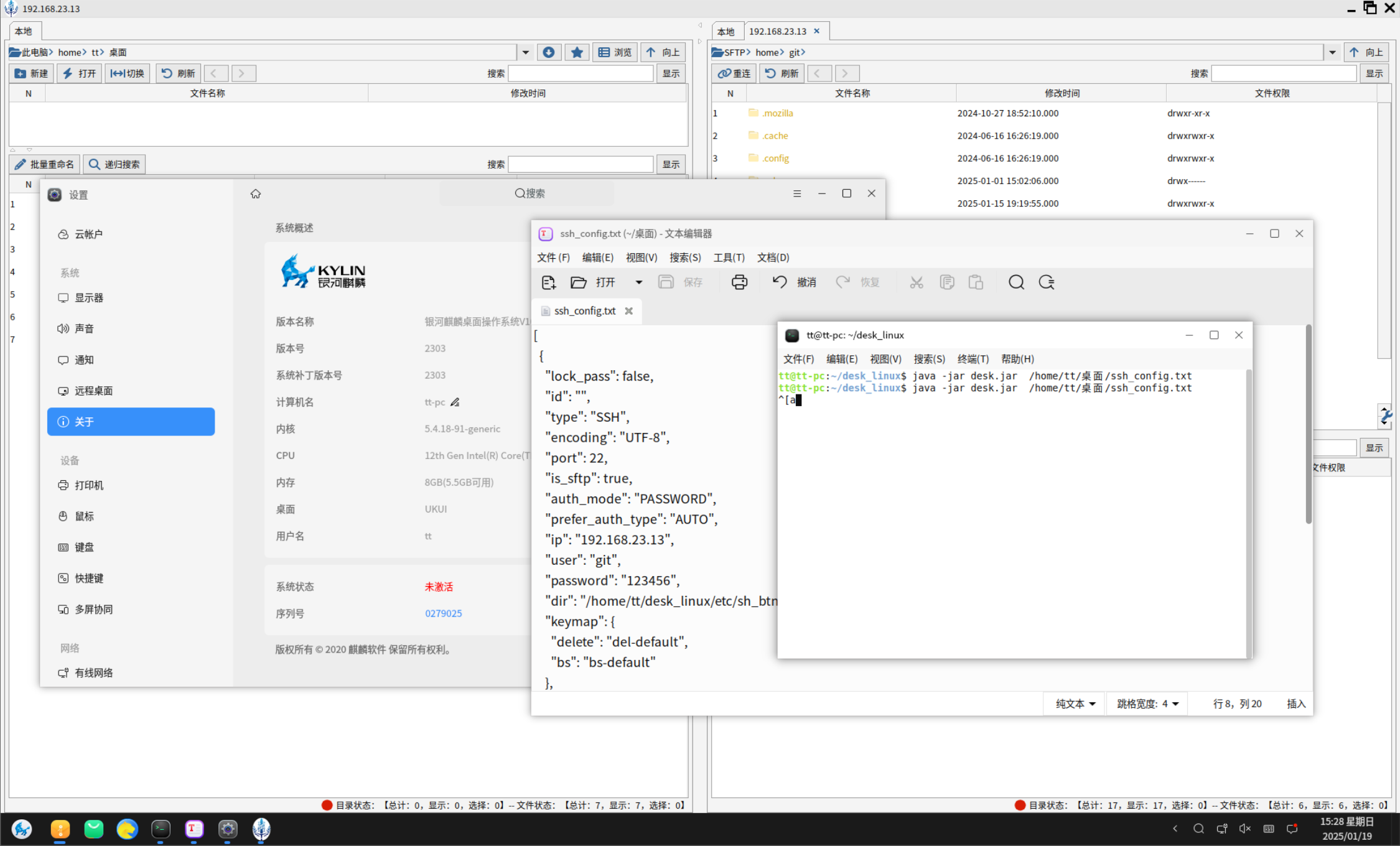
Task: Click the 批量重命名 batch rename button
Action: [45, 164]
